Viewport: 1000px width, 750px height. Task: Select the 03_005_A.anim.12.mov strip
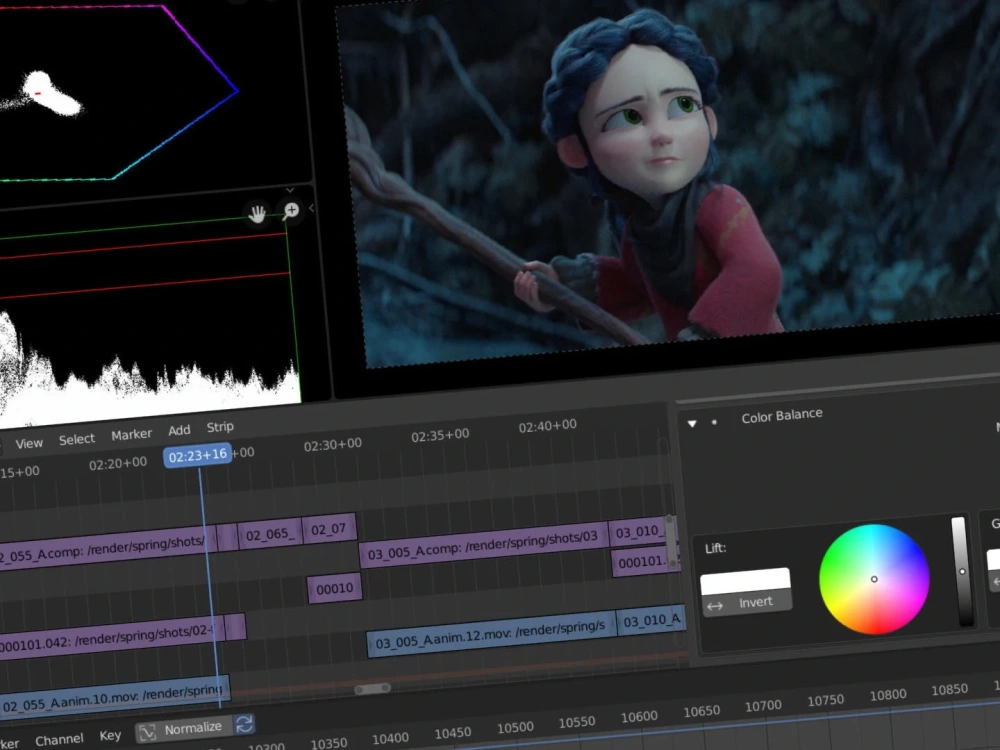coord(491,635)
